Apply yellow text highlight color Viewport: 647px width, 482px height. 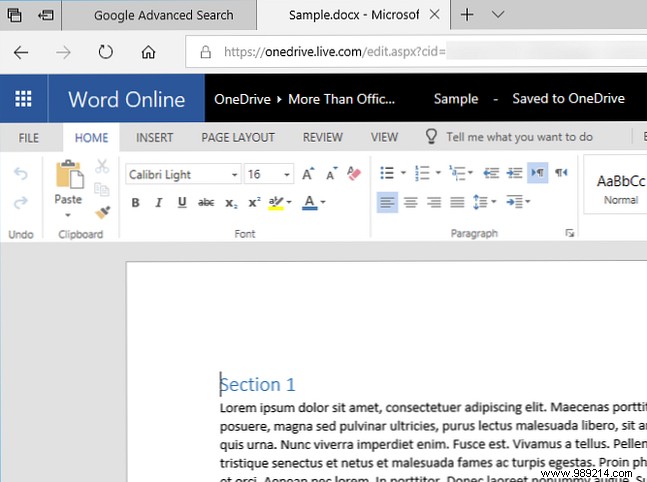(276, 203)
